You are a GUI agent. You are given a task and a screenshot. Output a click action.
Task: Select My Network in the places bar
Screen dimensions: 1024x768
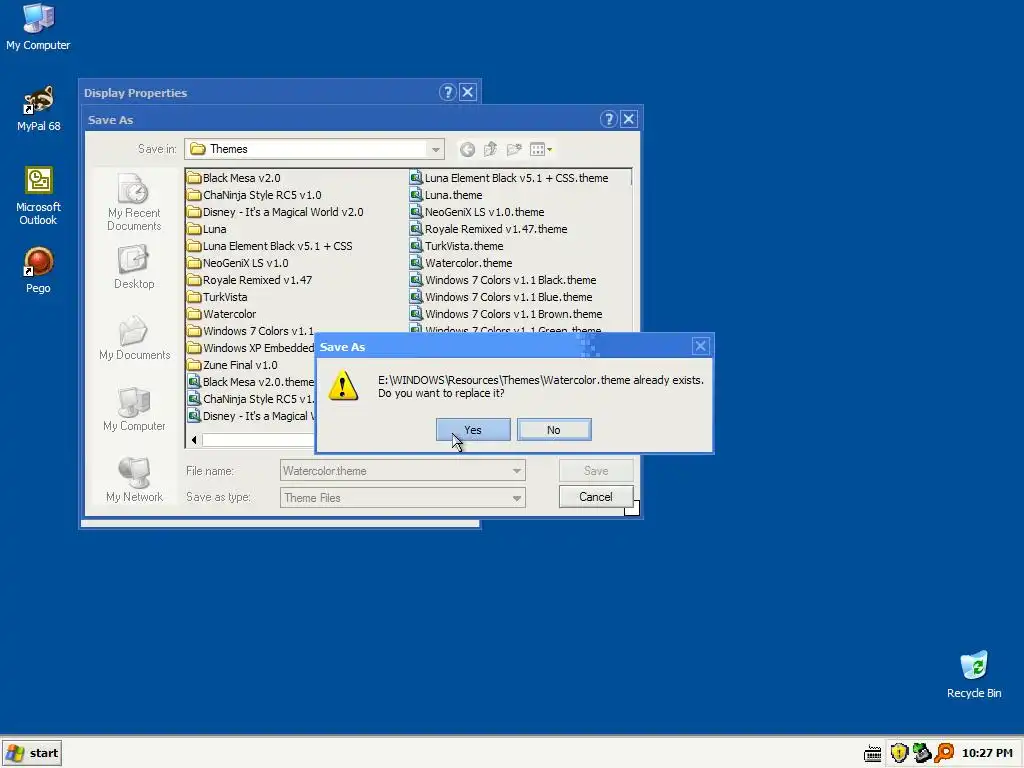pos(134,480)
